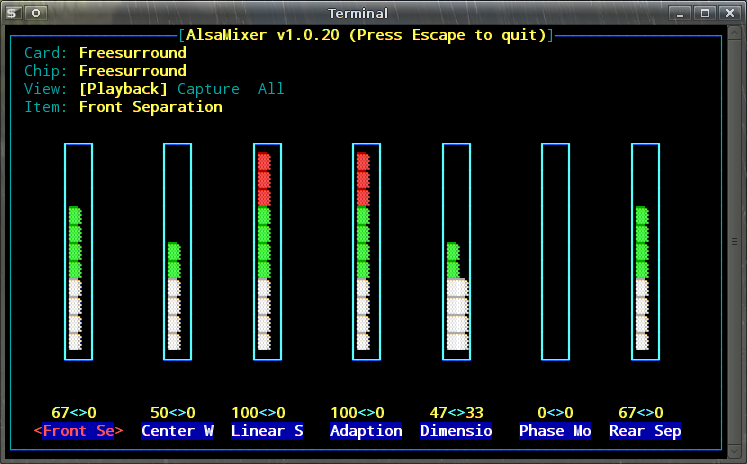Maximize the Terminal window
Image resolution: width=747 pixels, height=464 pixels.
coord(705,13)
